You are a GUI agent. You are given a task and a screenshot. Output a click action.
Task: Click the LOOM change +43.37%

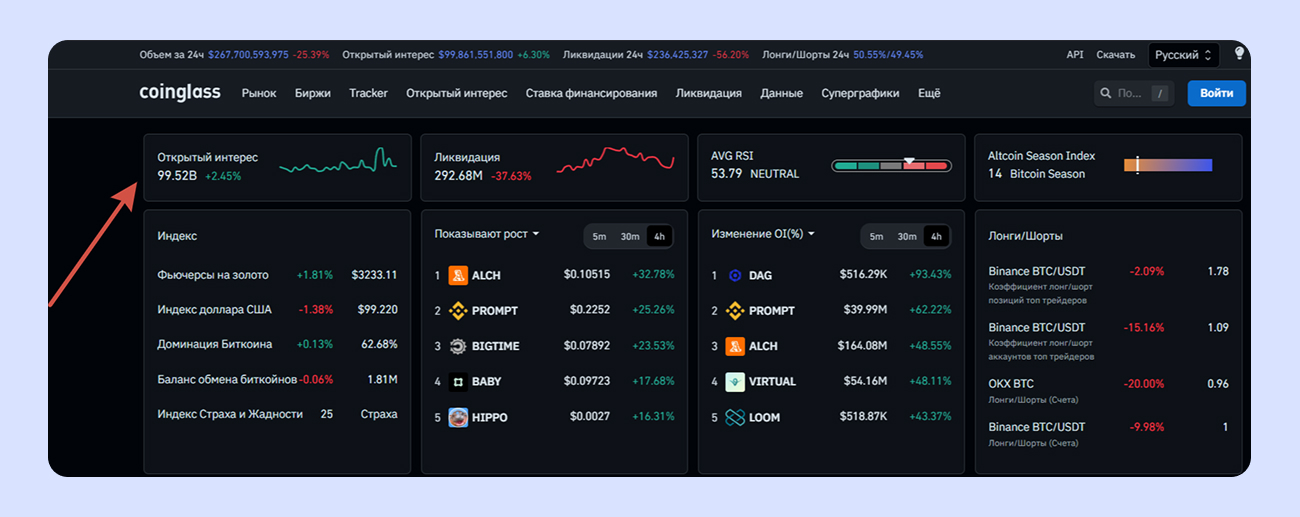tap(930, 417)
